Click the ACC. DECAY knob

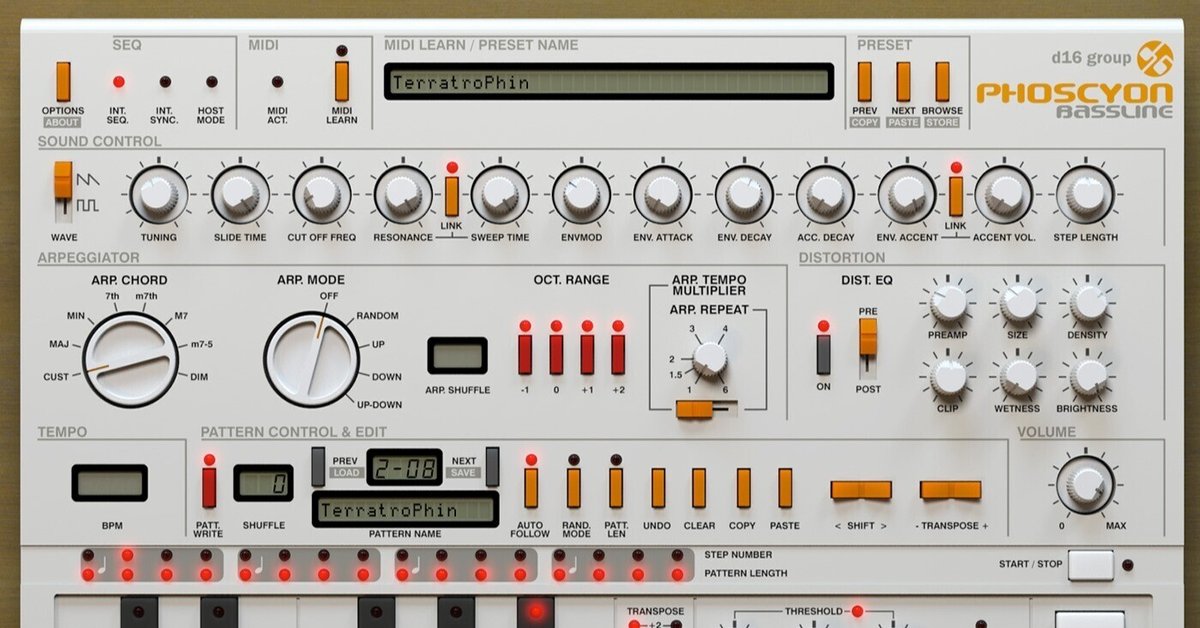pos(826,194)
